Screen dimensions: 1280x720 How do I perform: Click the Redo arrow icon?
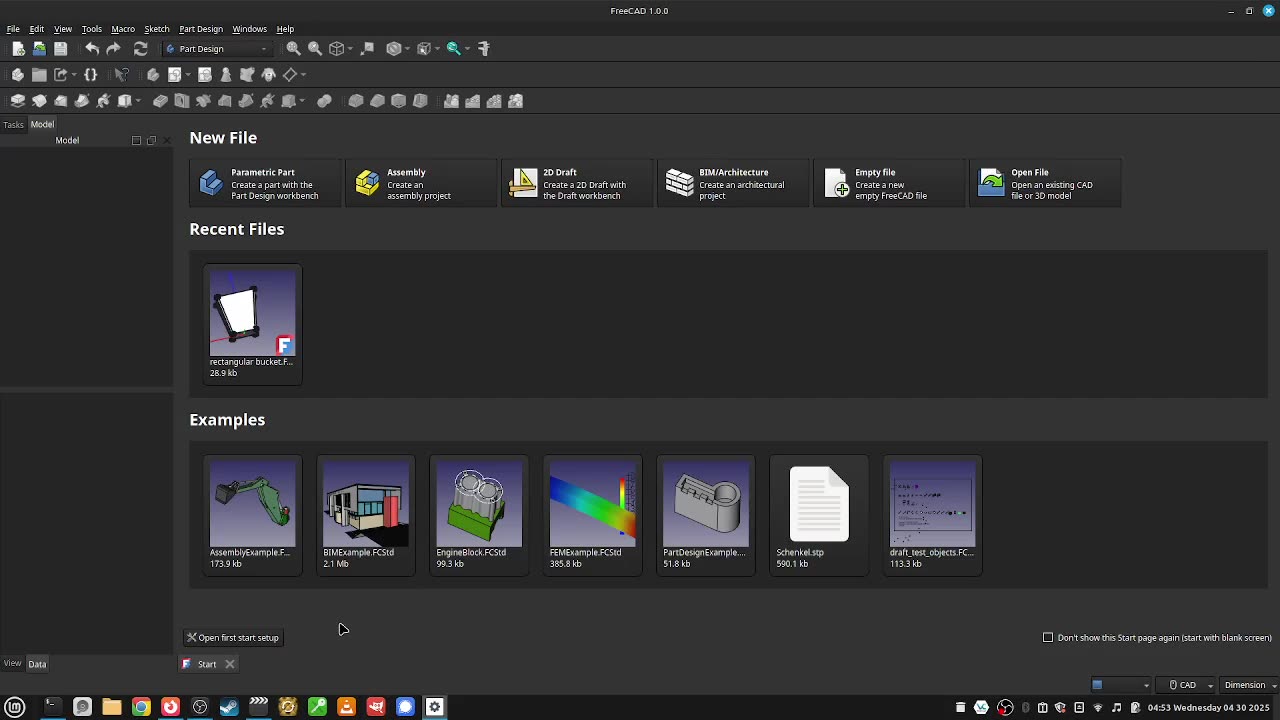[x=113, y=49]
